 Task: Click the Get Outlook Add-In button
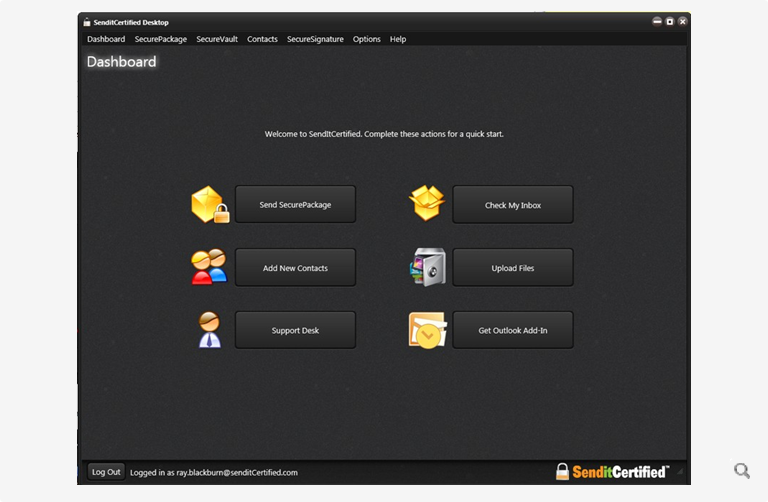[513, 330]
